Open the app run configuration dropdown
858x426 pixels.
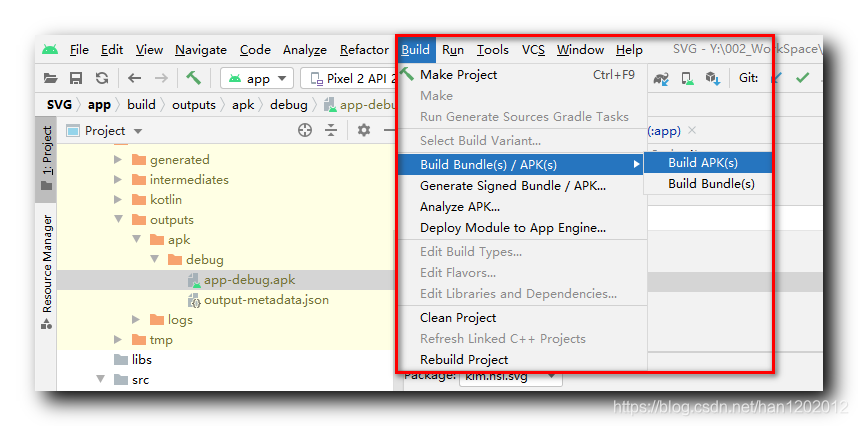point(257,78)
